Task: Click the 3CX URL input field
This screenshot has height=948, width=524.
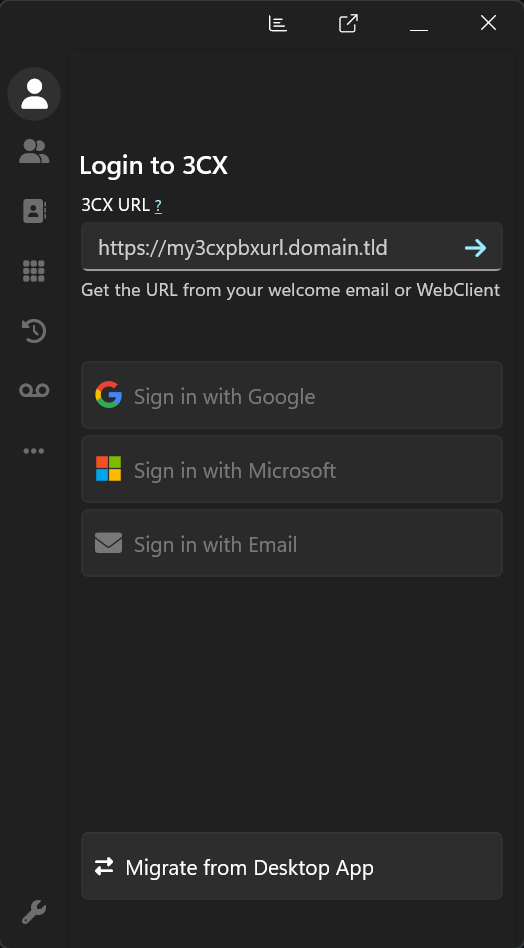Action: [x=292, y=247]
